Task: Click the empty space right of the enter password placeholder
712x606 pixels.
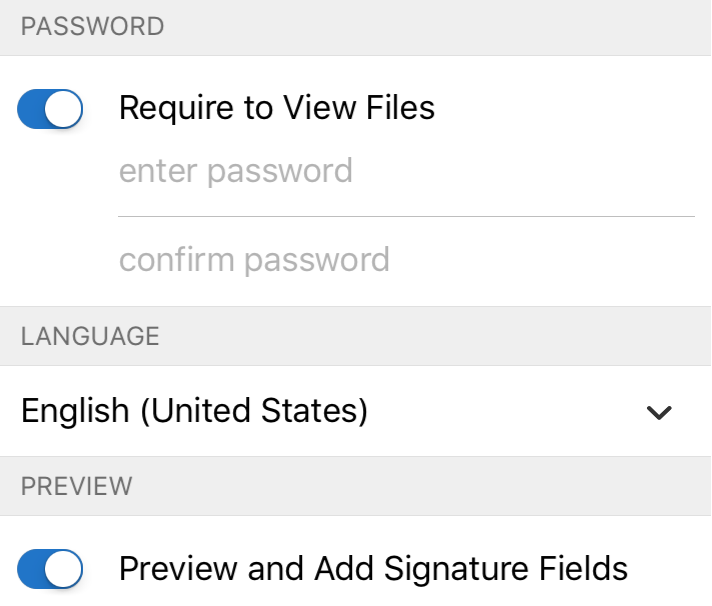Action: 520,171
